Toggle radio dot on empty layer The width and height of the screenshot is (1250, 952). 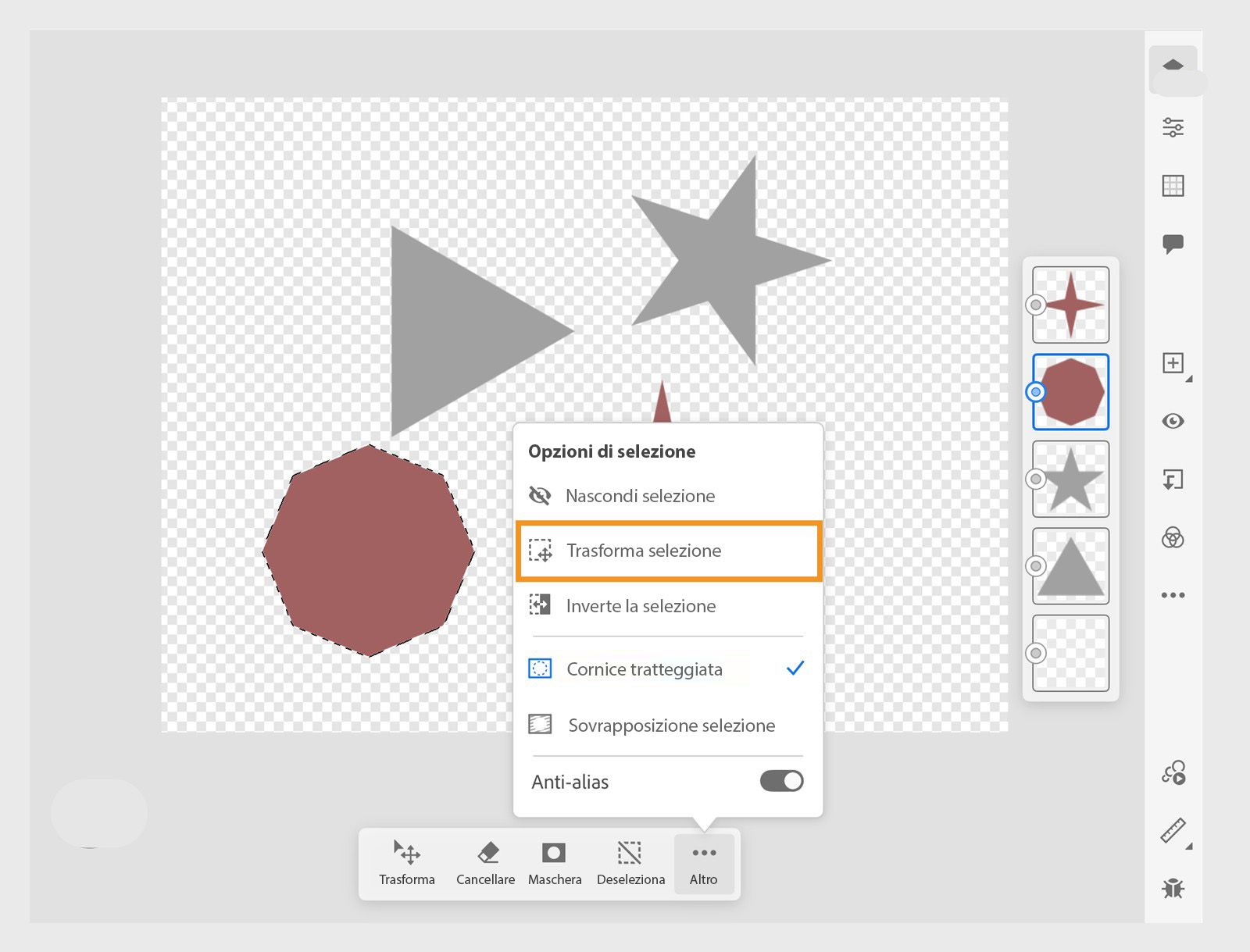tap(1036, 653)
